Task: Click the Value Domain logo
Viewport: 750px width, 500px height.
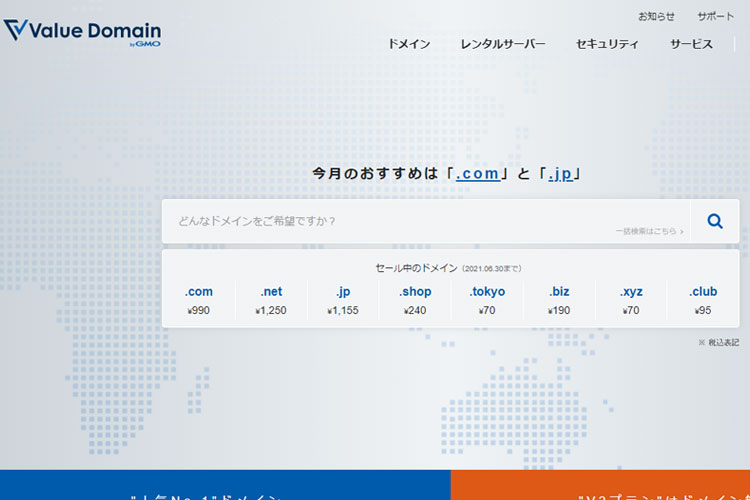Action: pyautogui.click(x=82, y=32)
